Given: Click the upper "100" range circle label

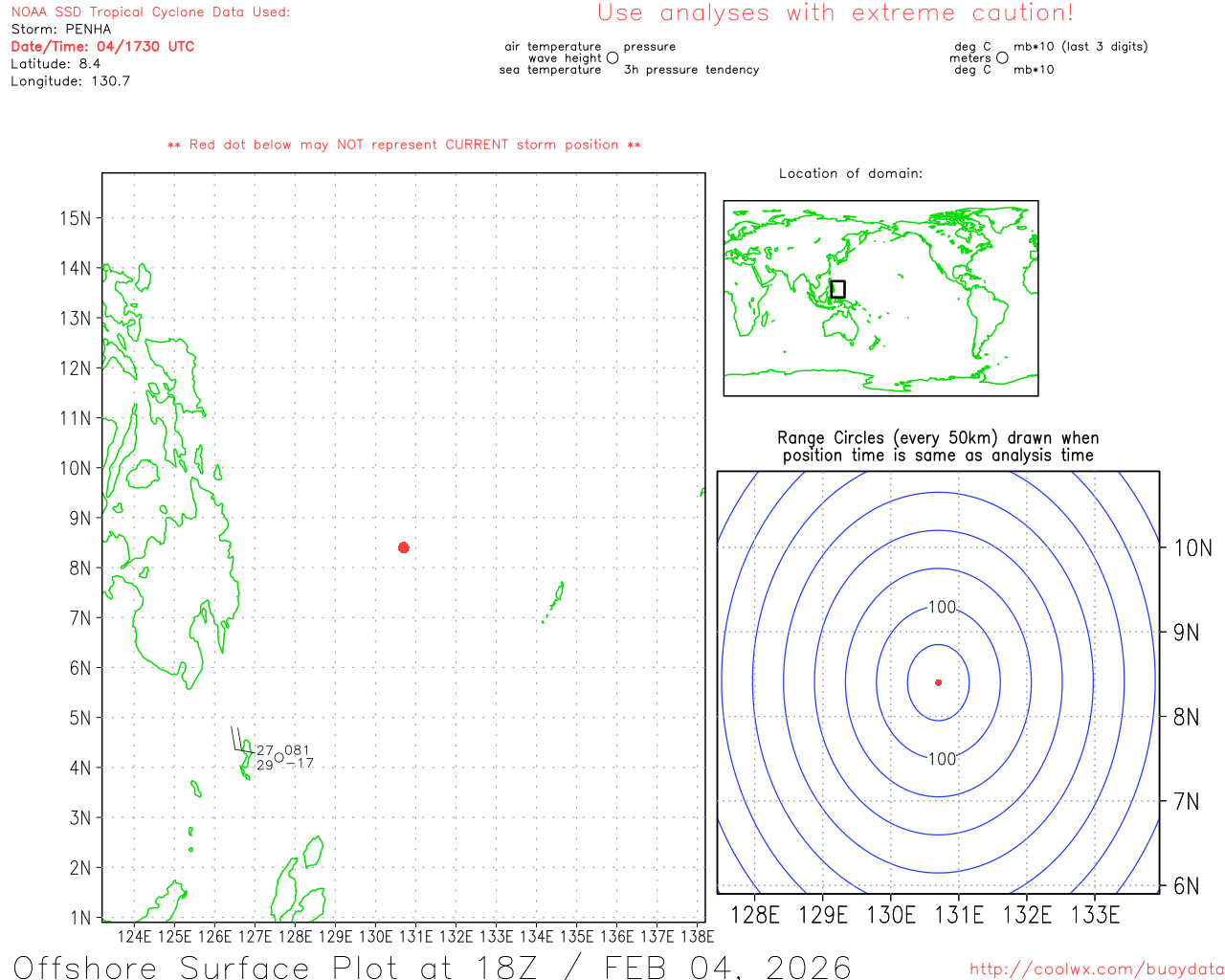Looking at the screenshot, I should point(943,608).
